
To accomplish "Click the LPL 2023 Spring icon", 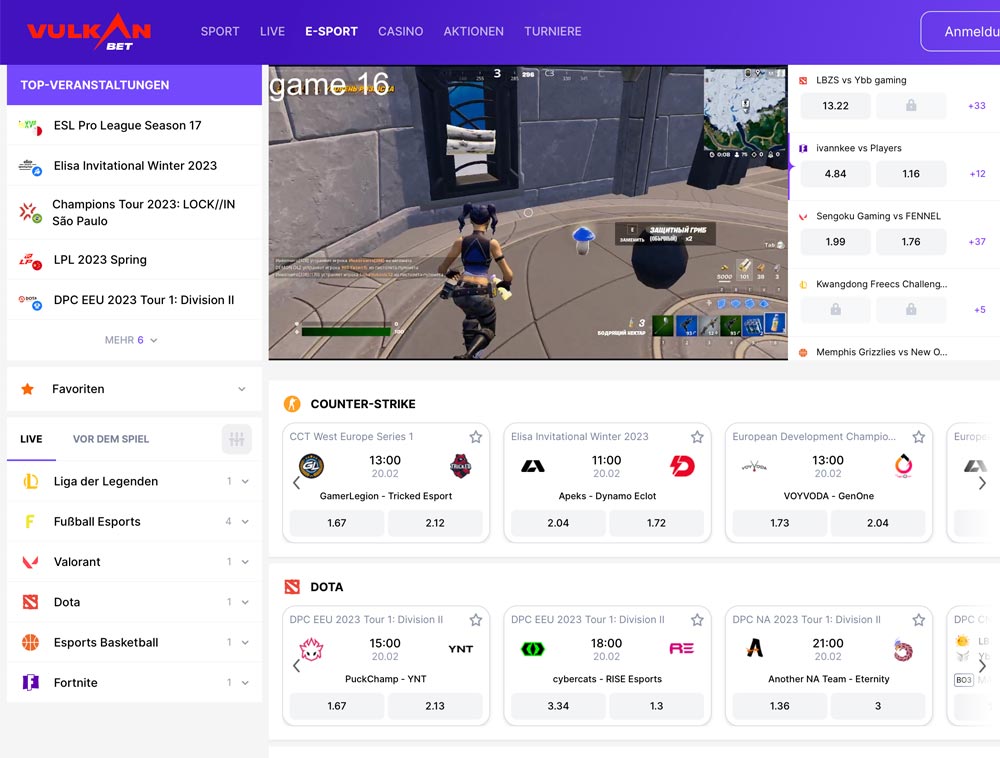I will pos(31,260).
